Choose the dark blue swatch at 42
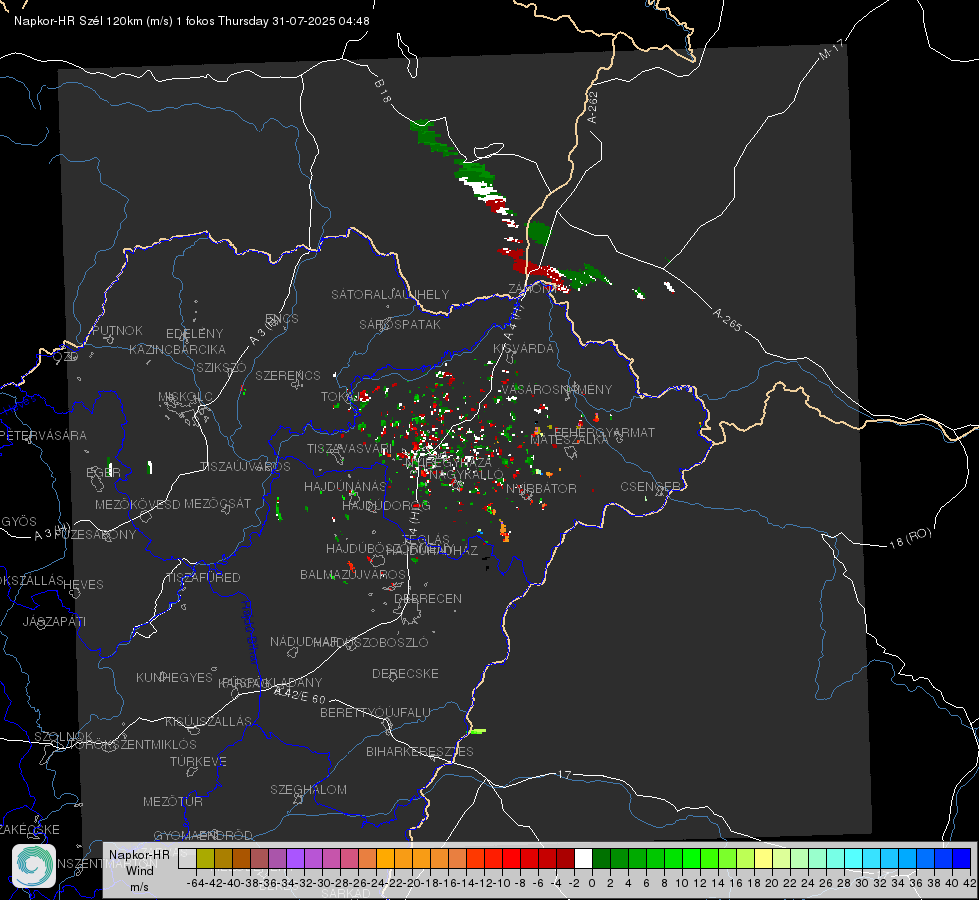This screenshot has height=900, width=979. pos(962,858)
